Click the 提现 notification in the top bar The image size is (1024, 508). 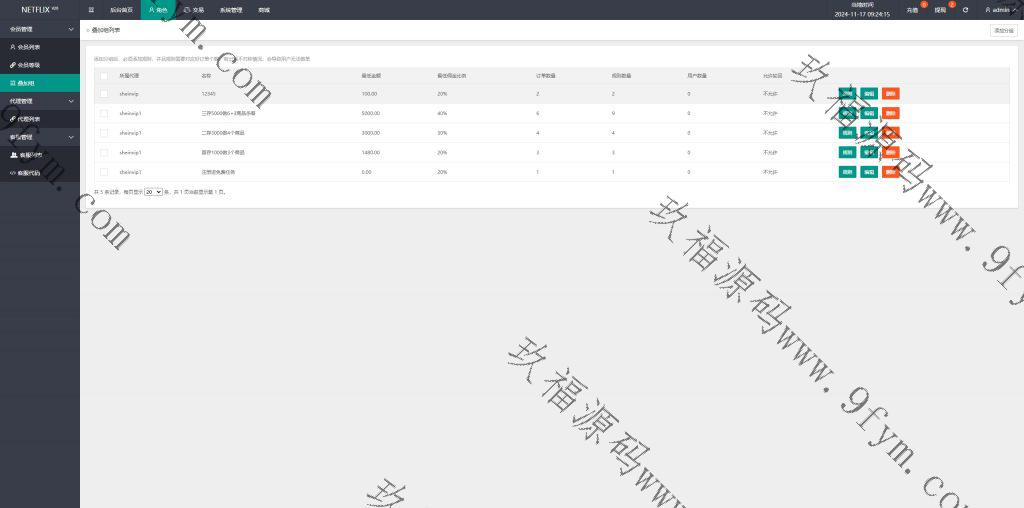pyautogui.click(x=940, y=10)
